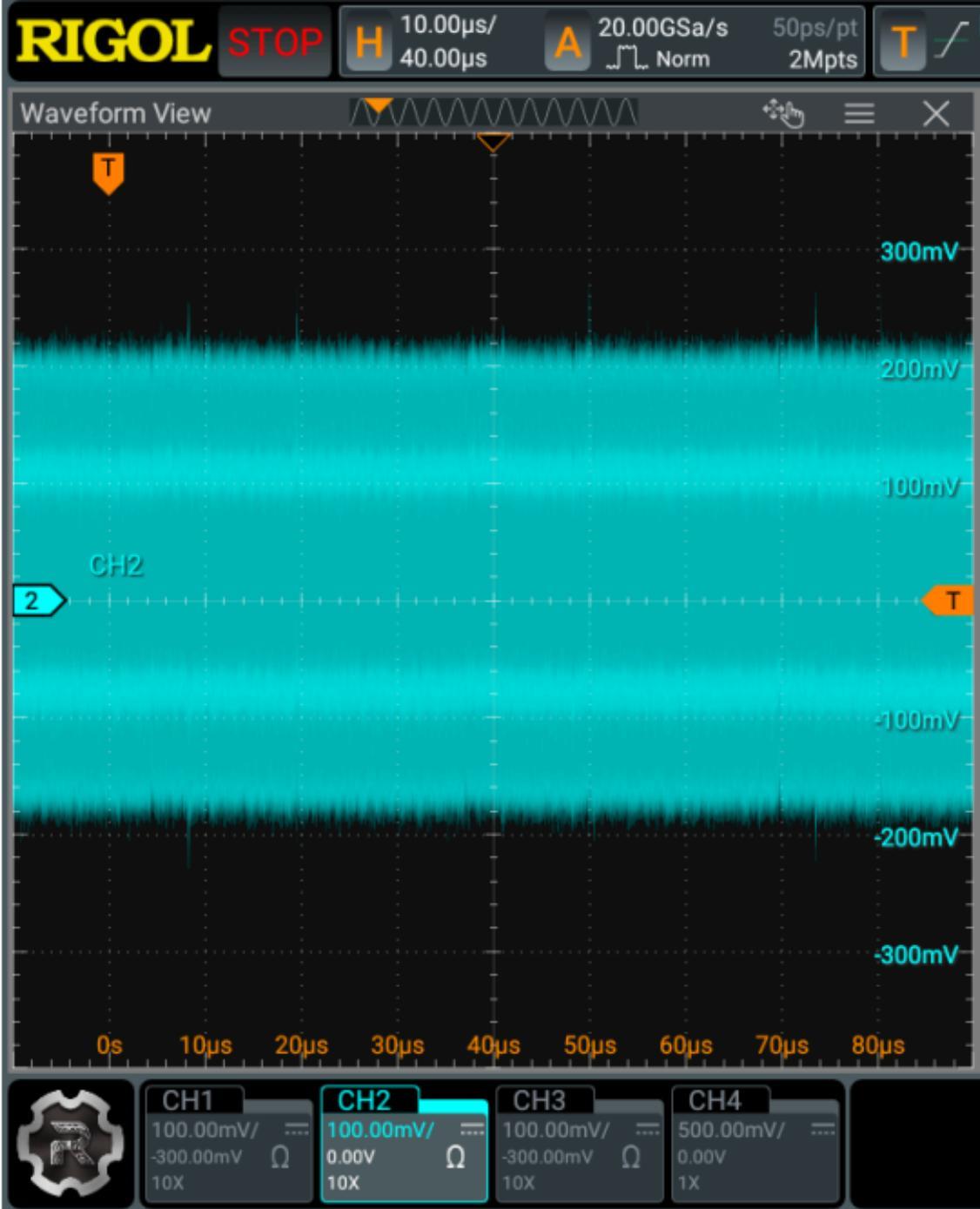Image resolution: width=980 pixels, height=1209 pixels.
Task: Click the CH1 -300.00mV offset value
Action: 197,1158
